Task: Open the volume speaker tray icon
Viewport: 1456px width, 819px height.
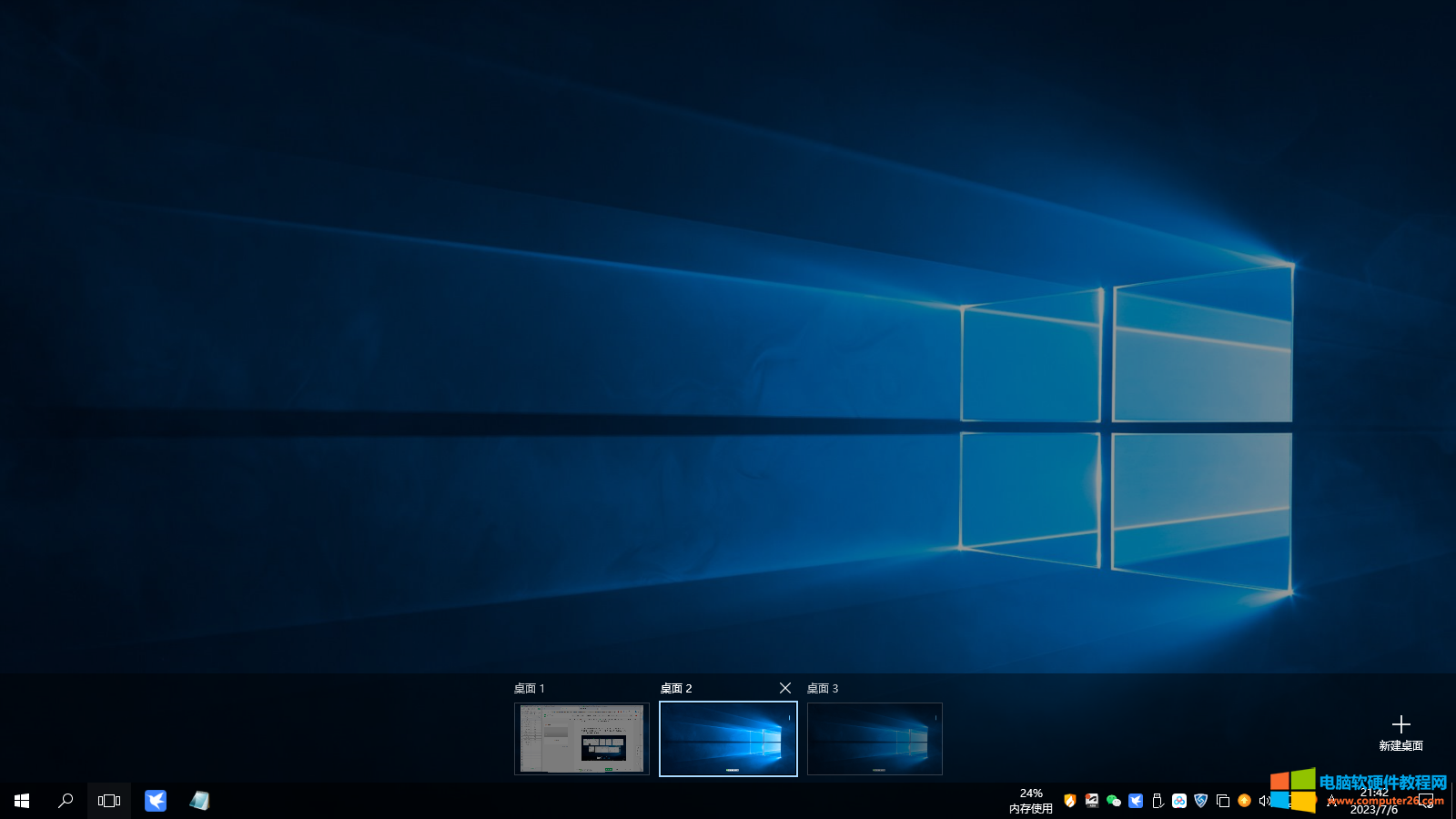Action: coord(1265,801)
